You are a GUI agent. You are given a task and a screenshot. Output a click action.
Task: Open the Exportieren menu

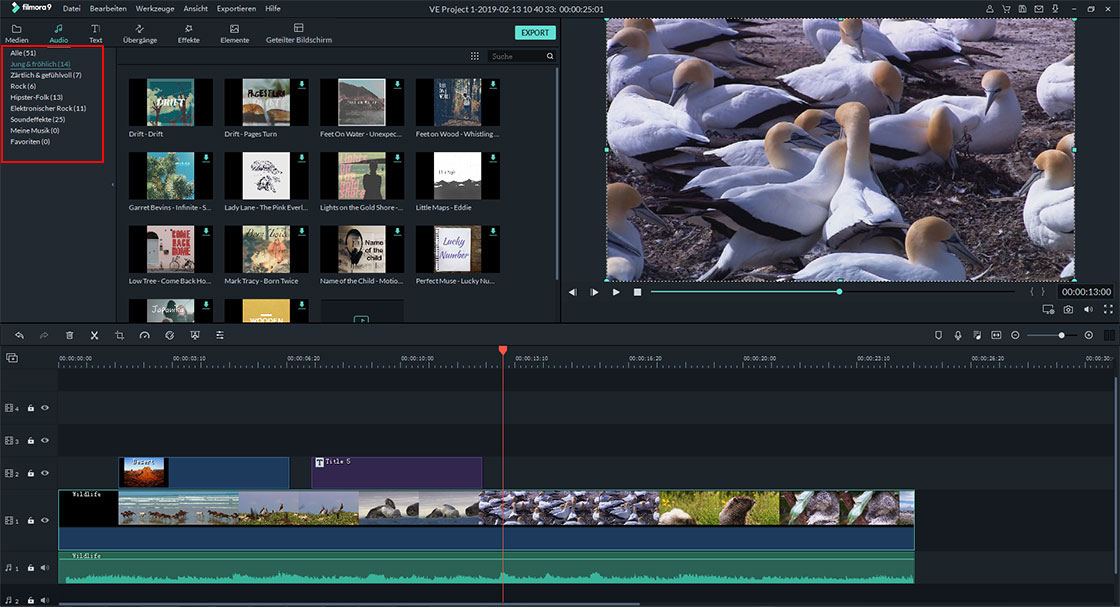click(236, 9)
